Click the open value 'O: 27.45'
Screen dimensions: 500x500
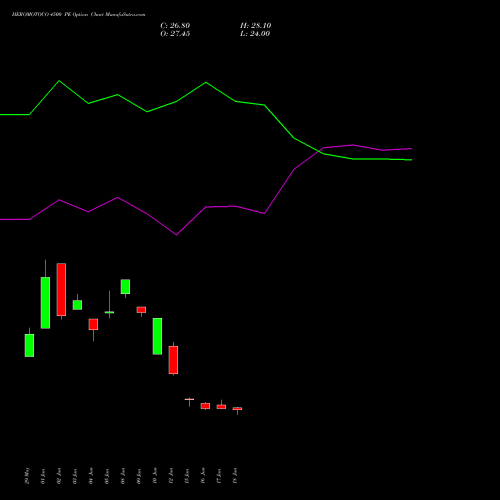(x=175, y=34)
